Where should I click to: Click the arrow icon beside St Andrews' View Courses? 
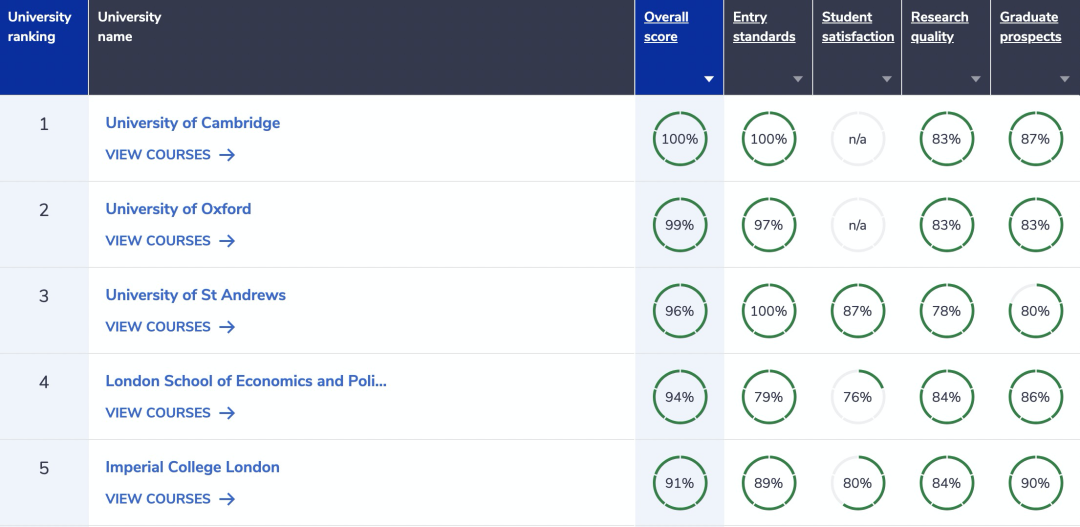coord(227,327)
